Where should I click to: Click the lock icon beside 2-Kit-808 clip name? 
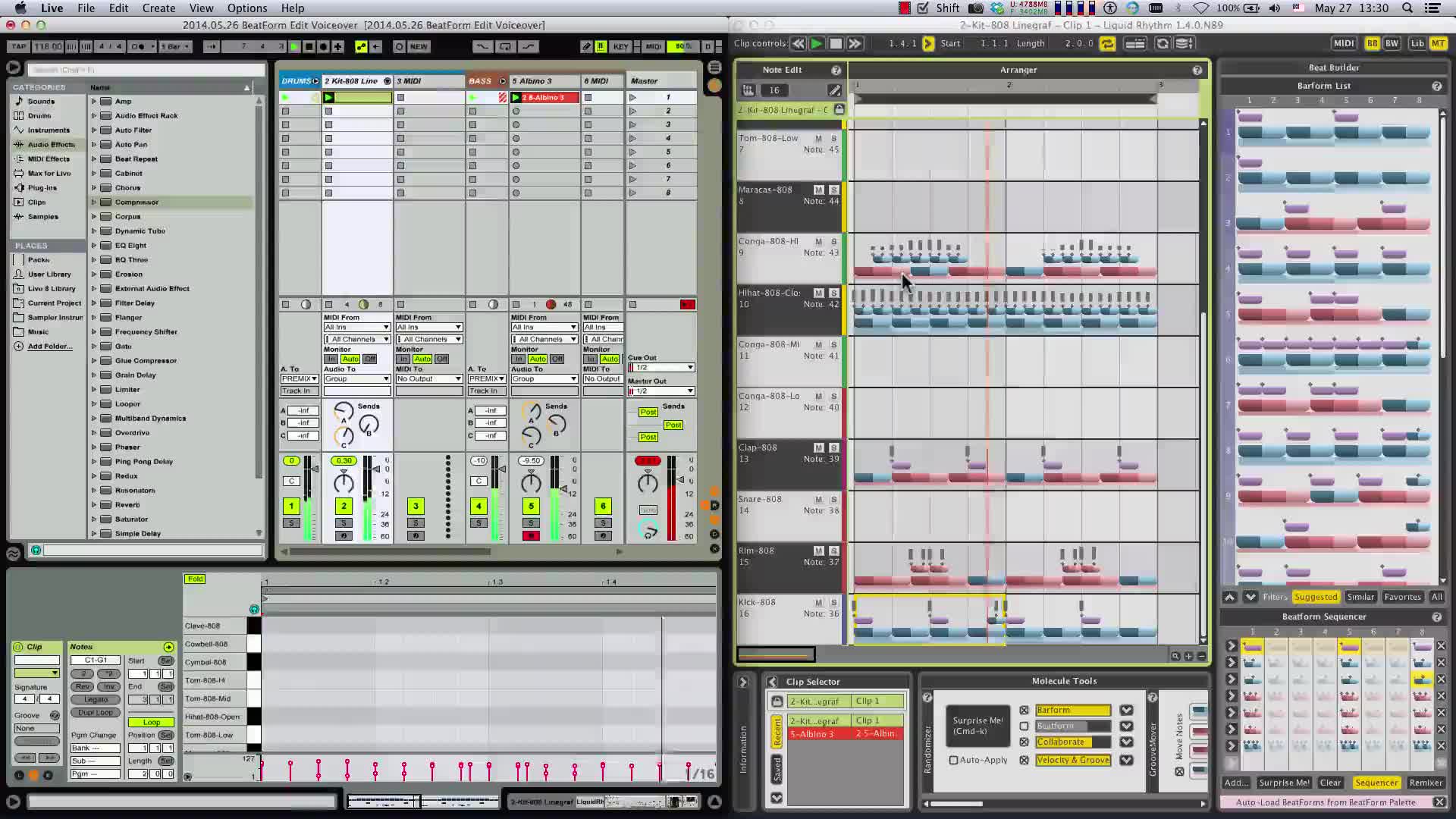(x=839, y=110)
